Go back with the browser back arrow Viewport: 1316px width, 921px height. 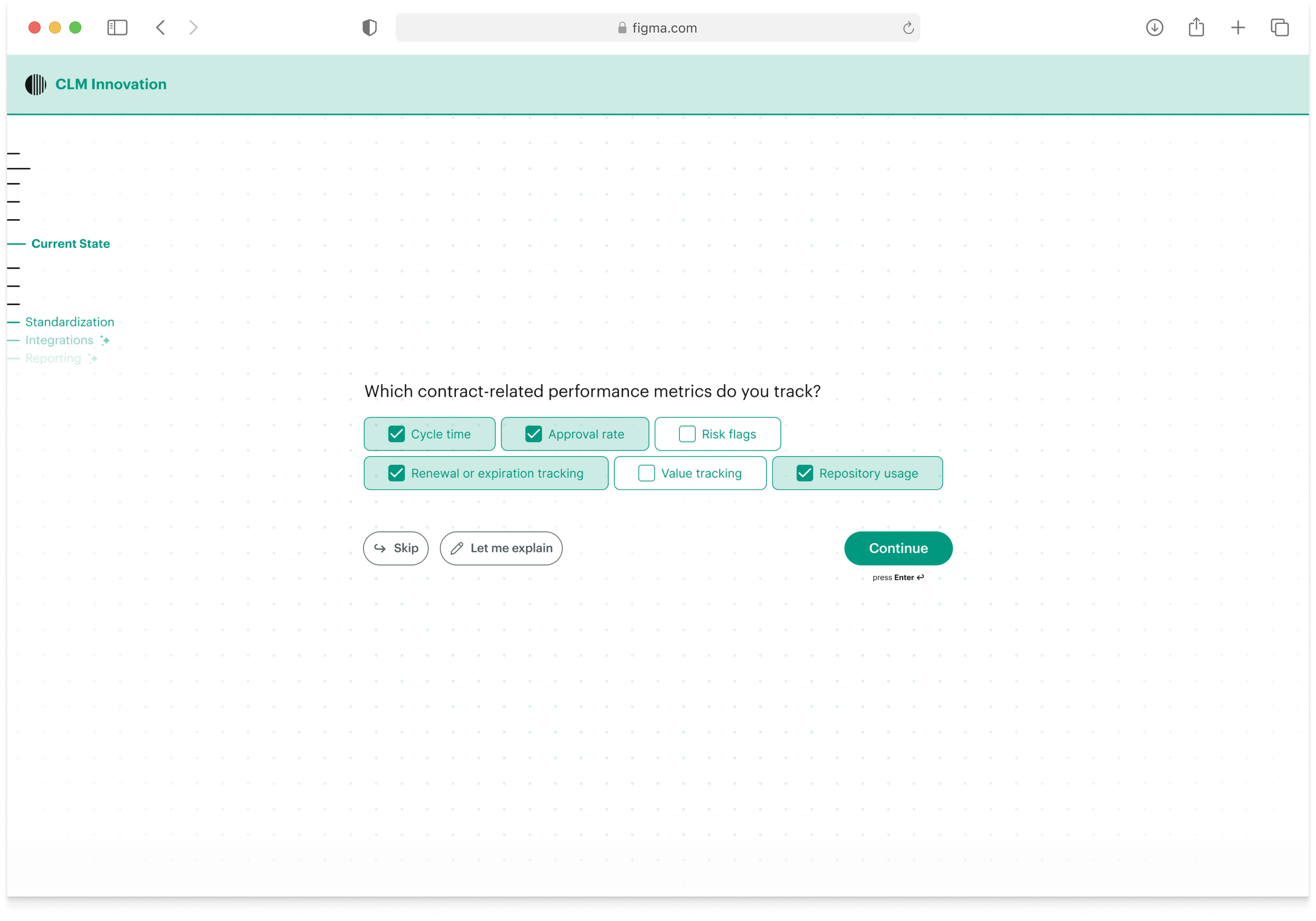[161, 27]
